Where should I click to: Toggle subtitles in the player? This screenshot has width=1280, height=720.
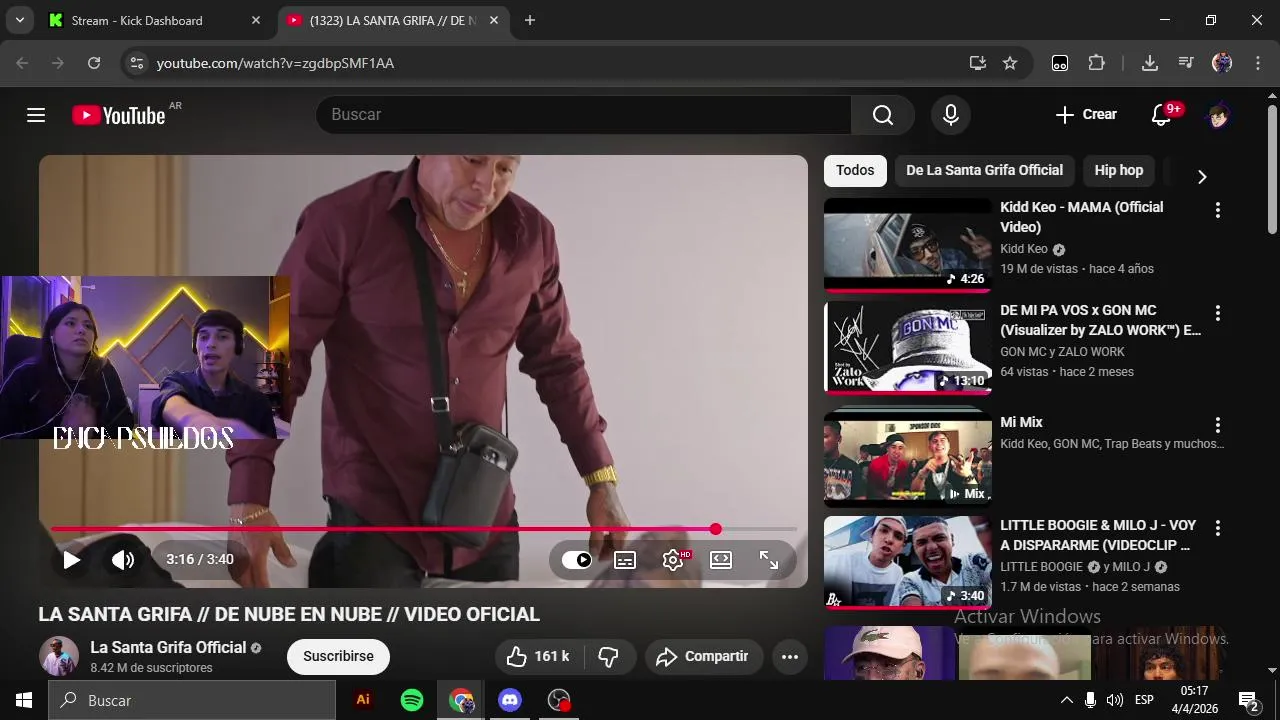click(x=625, y=560)
